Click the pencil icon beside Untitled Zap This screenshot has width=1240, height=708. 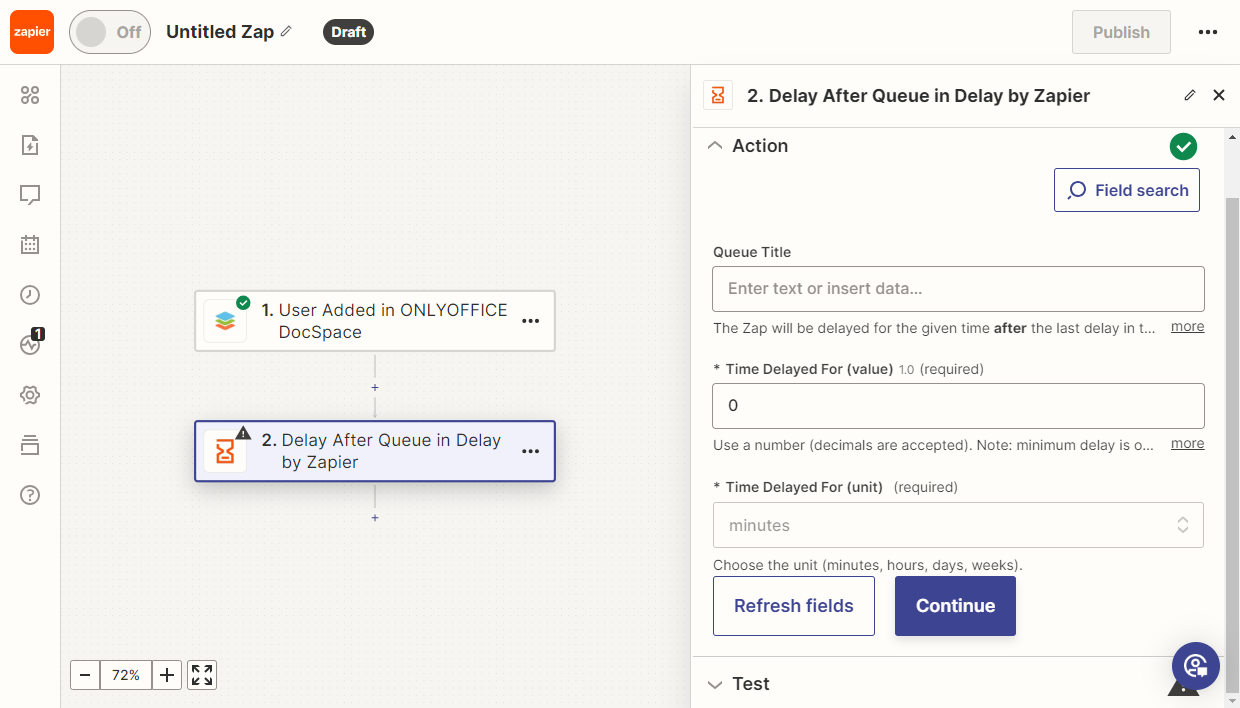[287, 32]
